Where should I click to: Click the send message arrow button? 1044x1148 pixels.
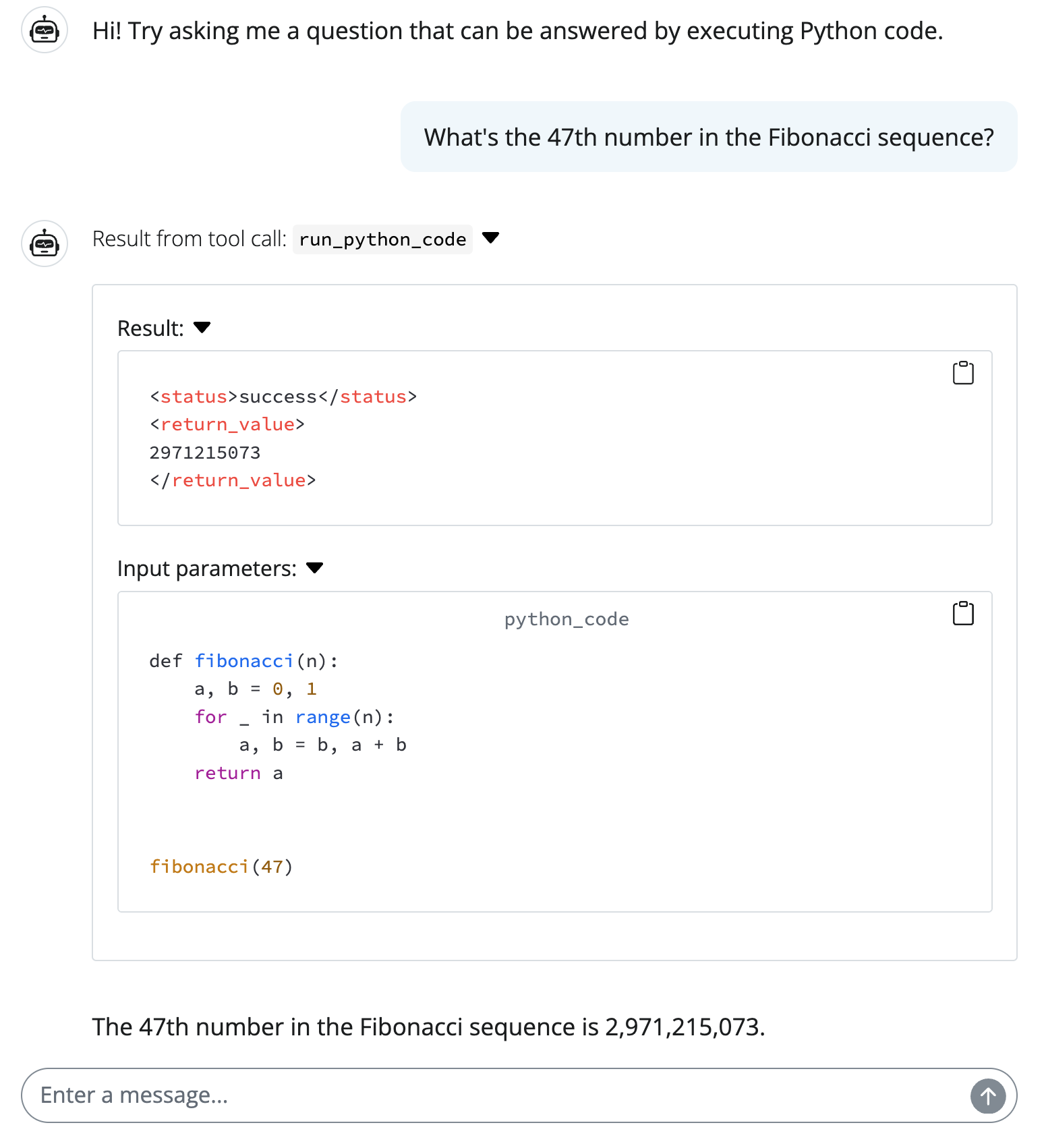pyautogui.click(x=988, y=1096)
